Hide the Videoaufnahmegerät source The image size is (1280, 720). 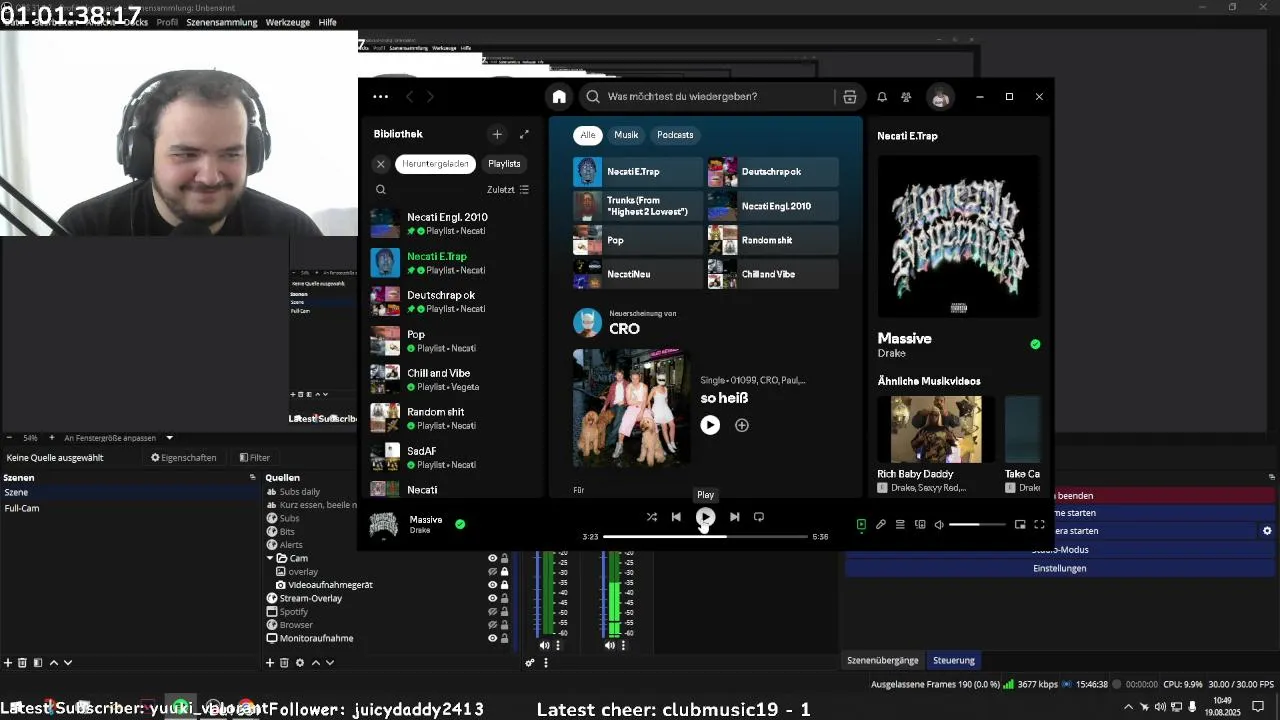click(492, 585)
